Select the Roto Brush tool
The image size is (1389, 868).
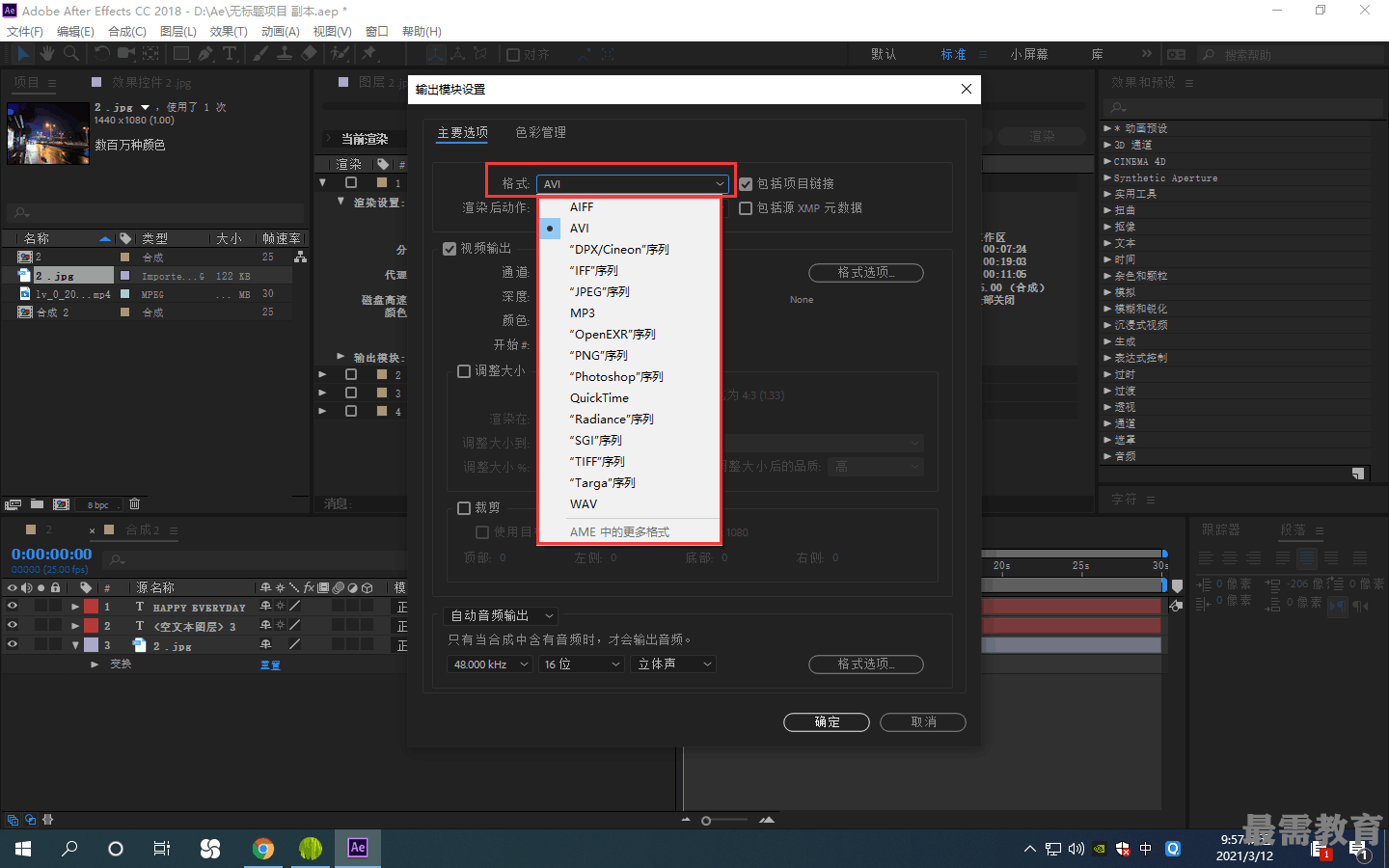[340, 54]
